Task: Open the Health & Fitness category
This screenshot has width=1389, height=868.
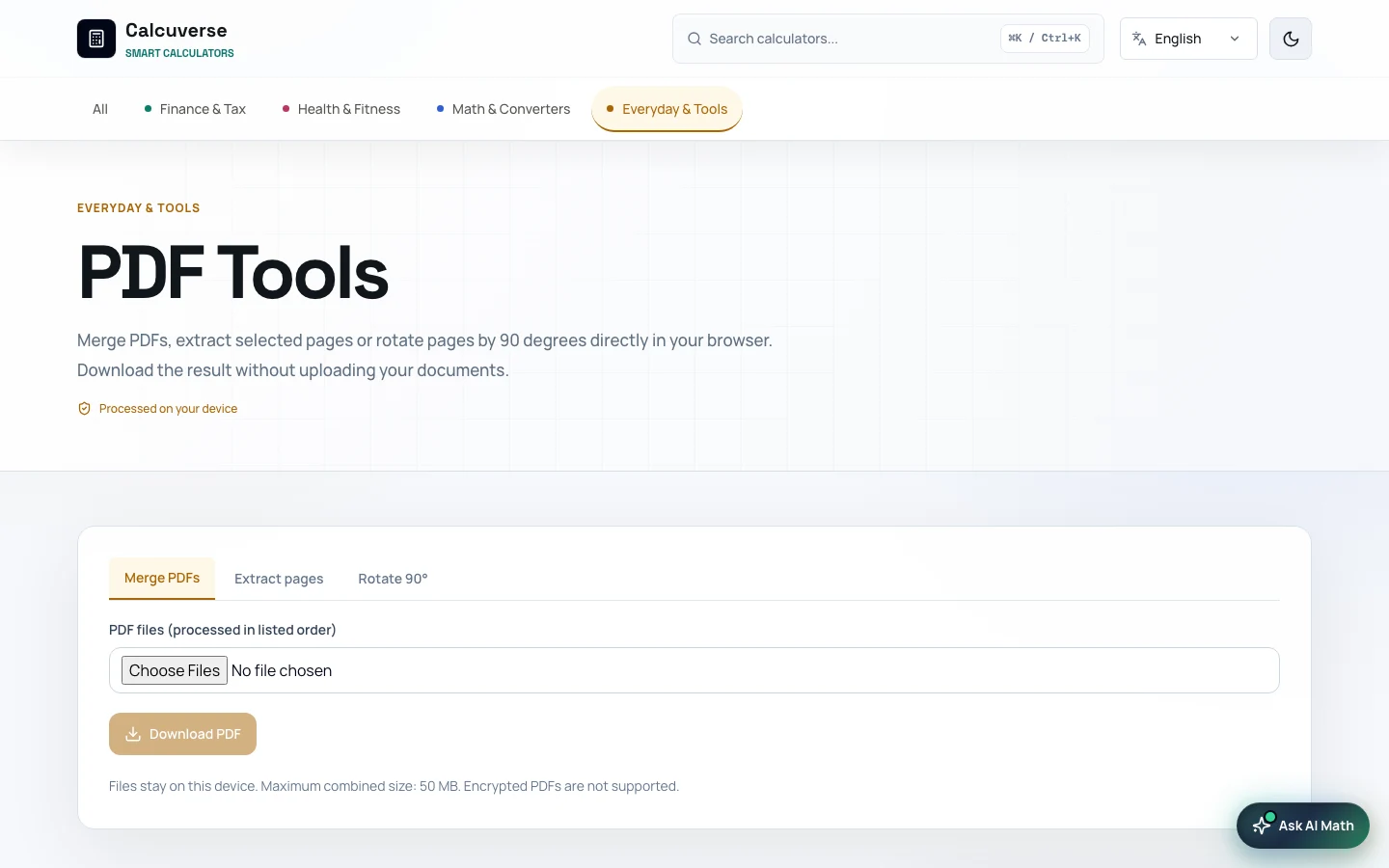Action: (x=341, y=109)
